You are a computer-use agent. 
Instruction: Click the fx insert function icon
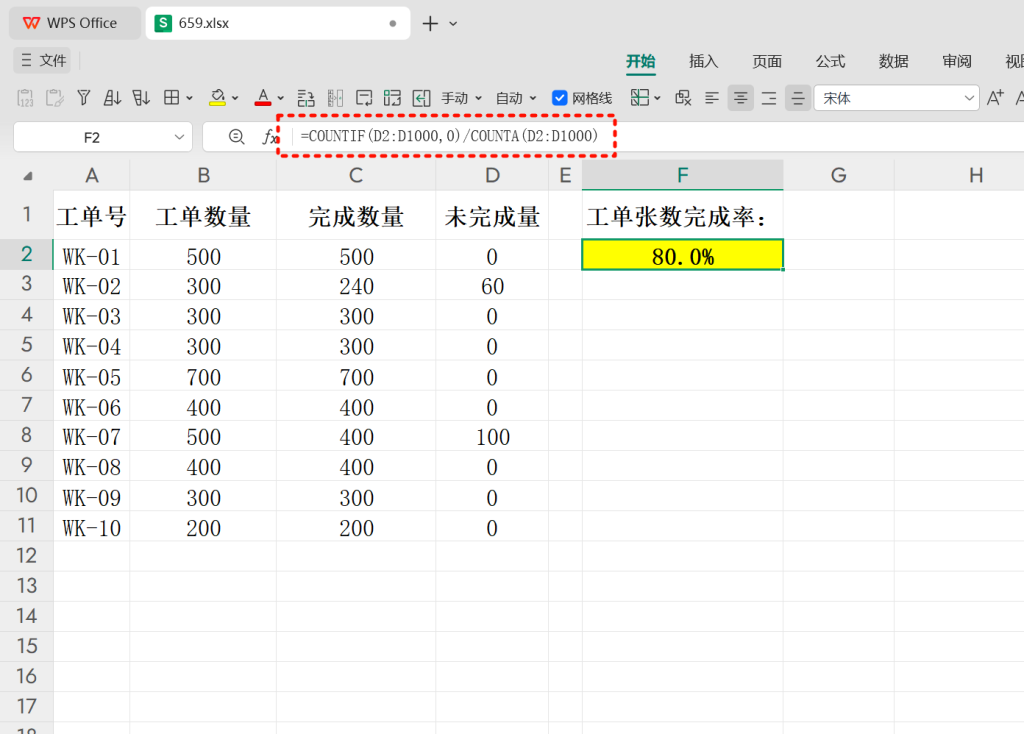[x=269, y=136]
